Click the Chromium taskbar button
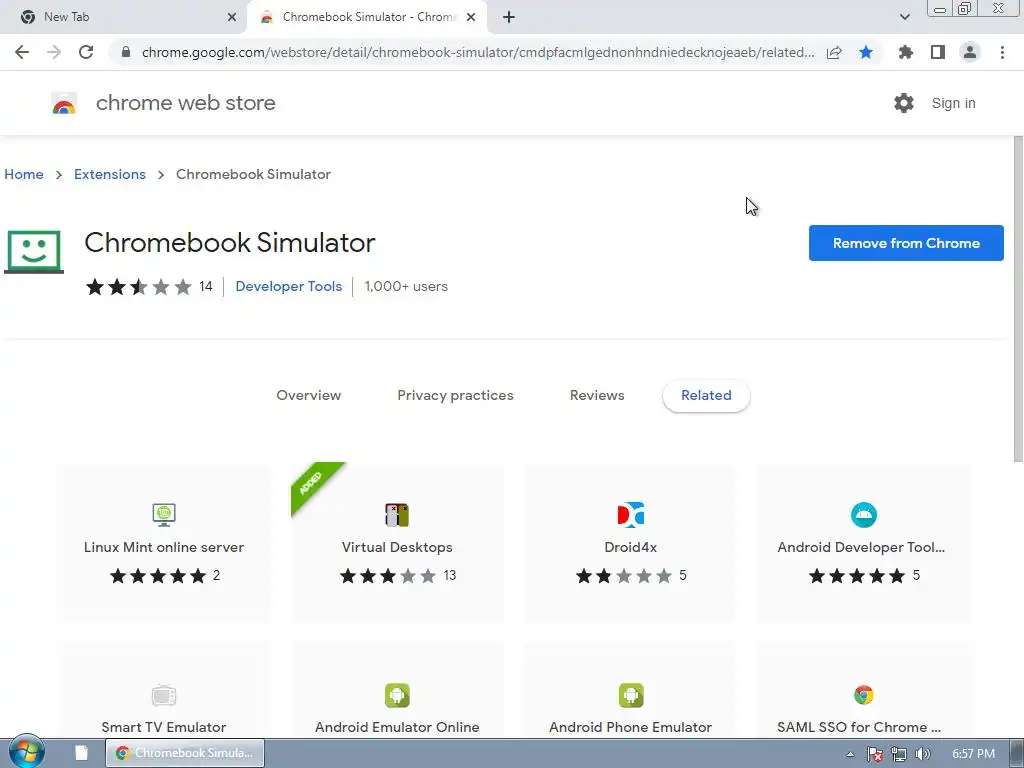The image size is (1024, 768). tap(185, 753)
